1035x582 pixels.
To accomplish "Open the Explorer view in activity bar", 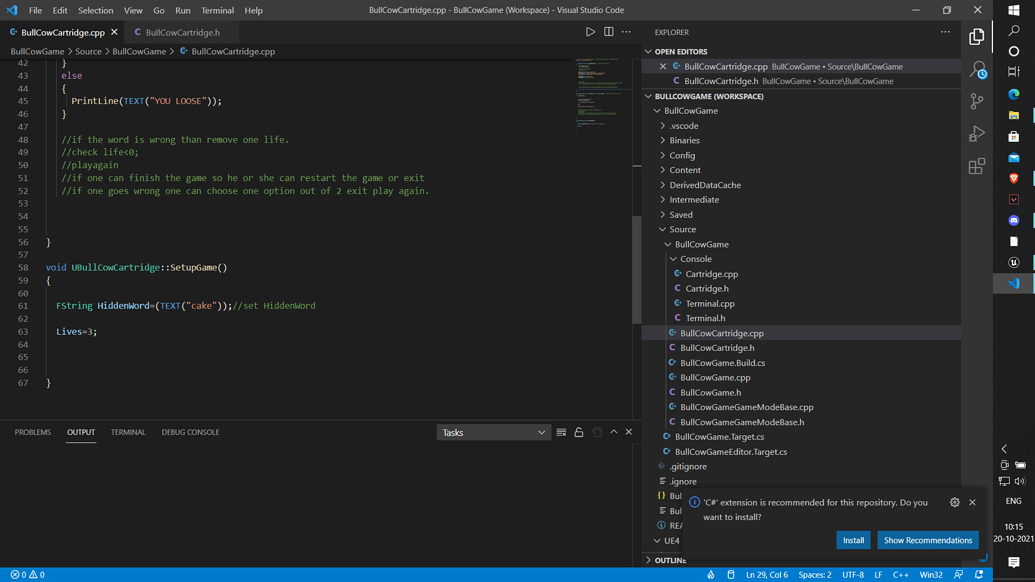I will [977, 37].
